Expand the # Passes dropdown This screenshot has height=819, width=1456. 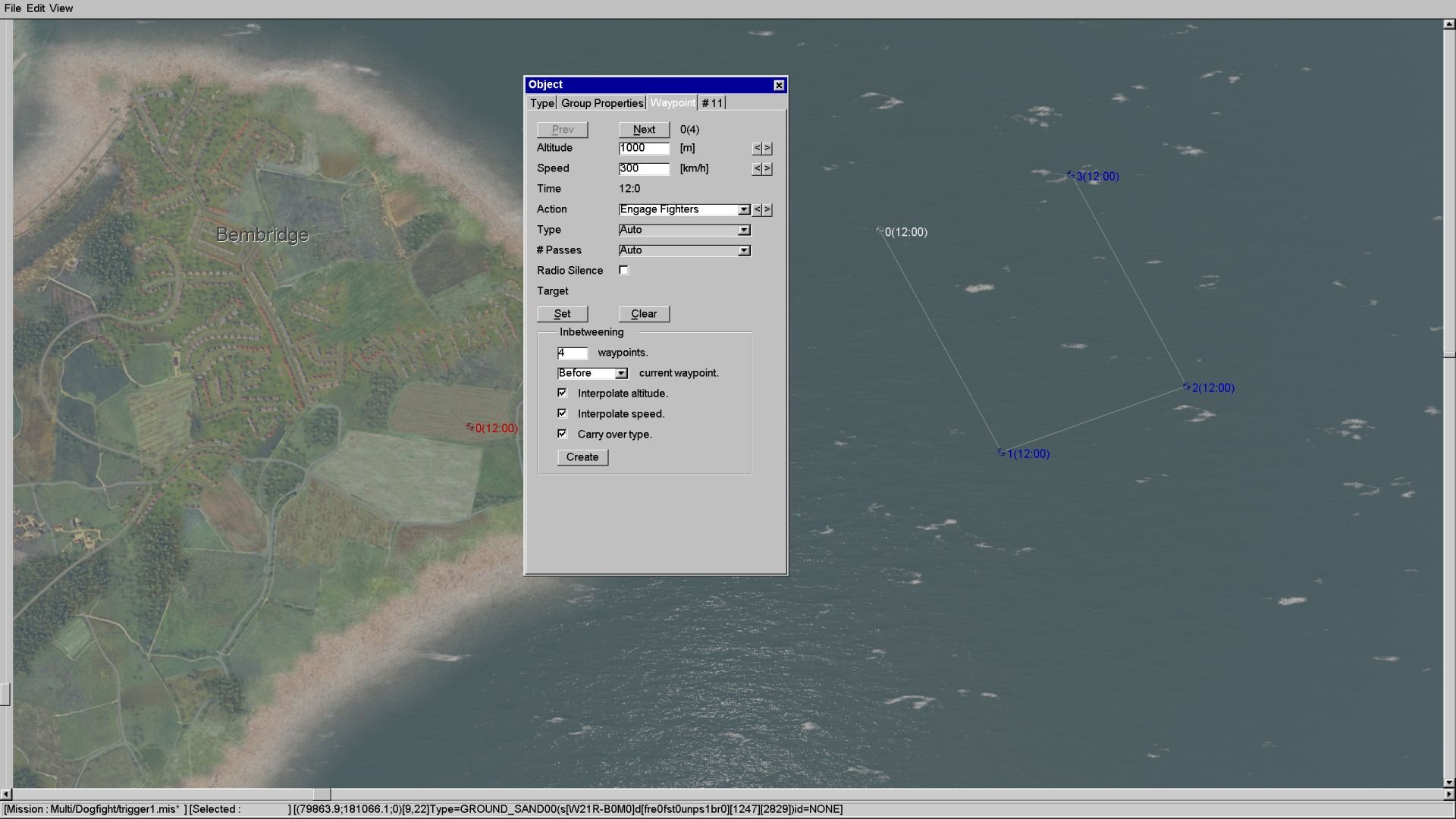[744, 250]
